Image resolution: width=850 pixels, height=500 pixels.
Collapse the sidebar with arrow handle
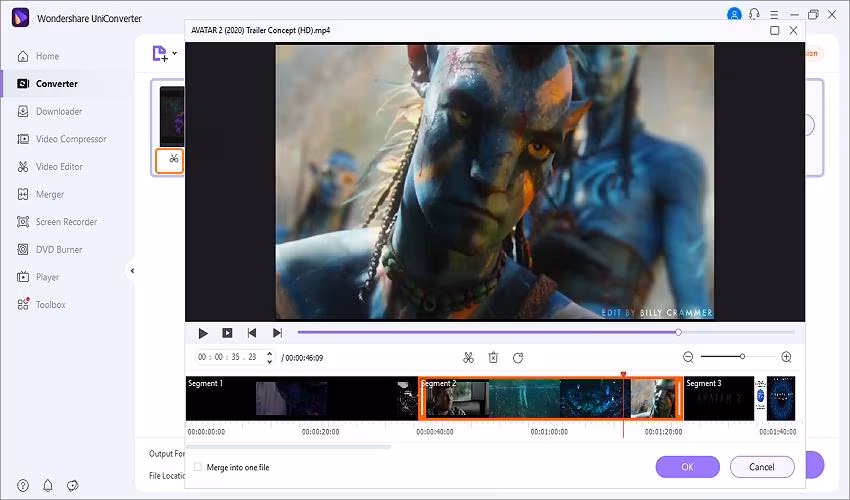click(x=132, y=271)
